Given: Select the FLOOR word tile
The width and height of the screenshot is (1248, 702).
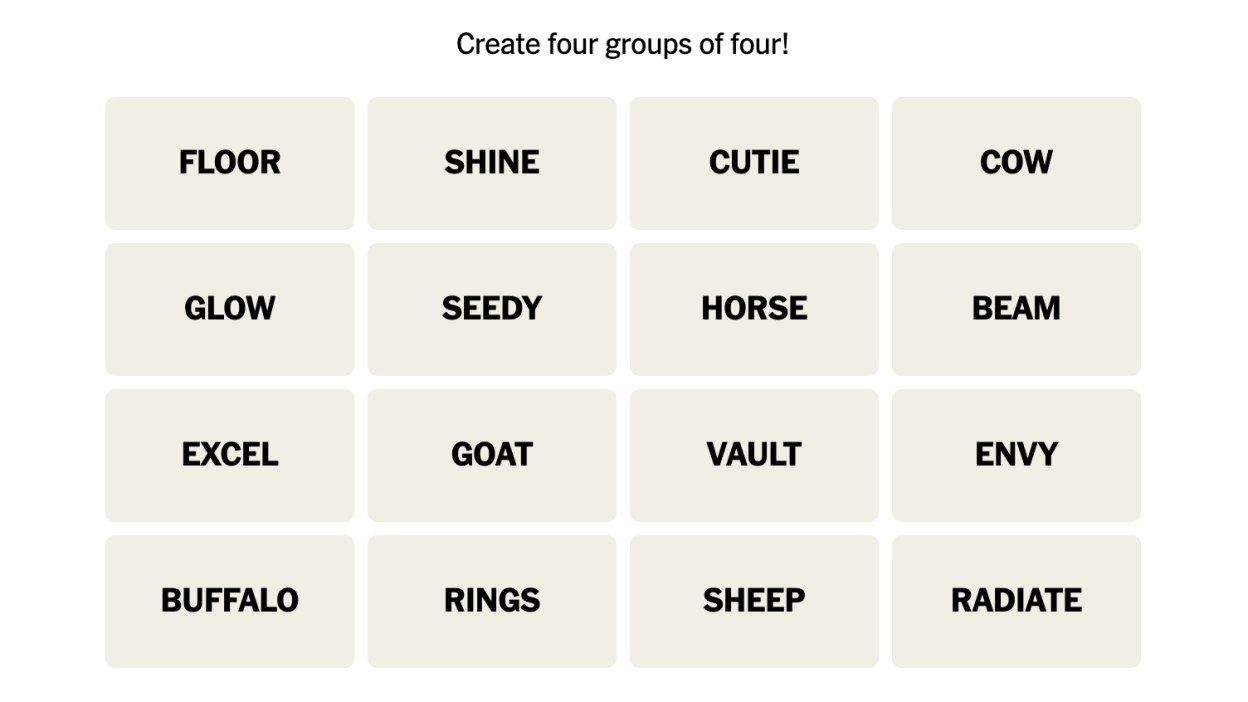Looking at the screenshot, I should [229, 163].
